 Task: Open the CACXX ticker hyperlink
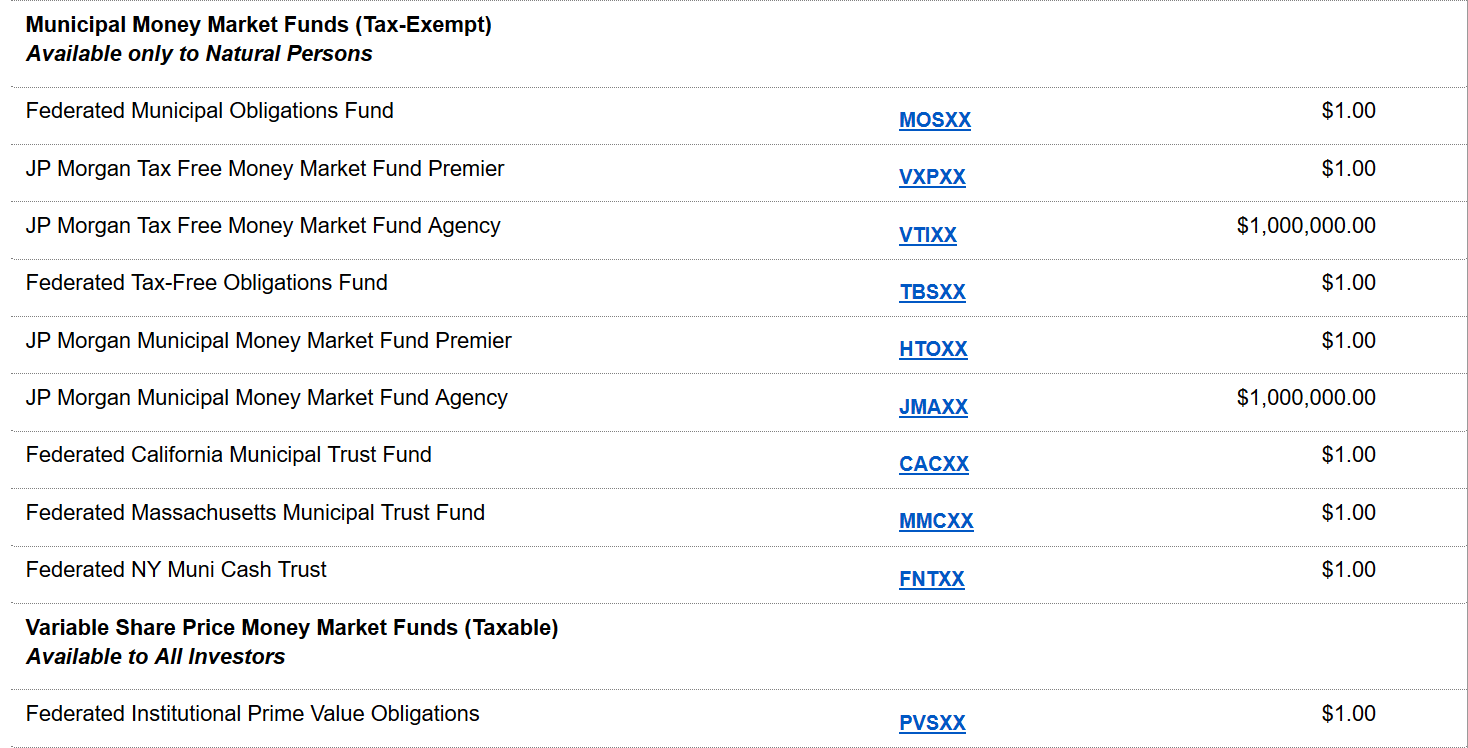934,463
